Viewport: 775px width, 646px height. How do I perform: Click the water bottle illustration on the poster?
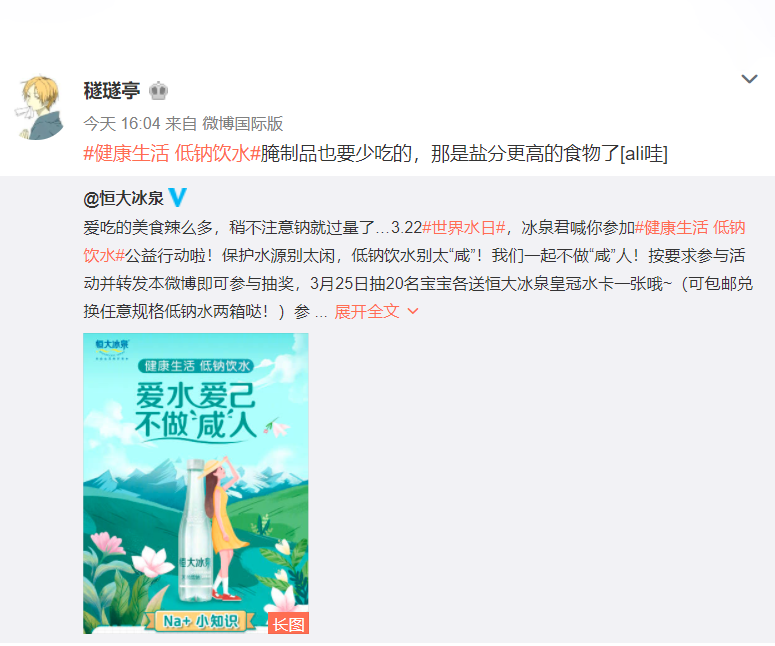coord(195,531)
